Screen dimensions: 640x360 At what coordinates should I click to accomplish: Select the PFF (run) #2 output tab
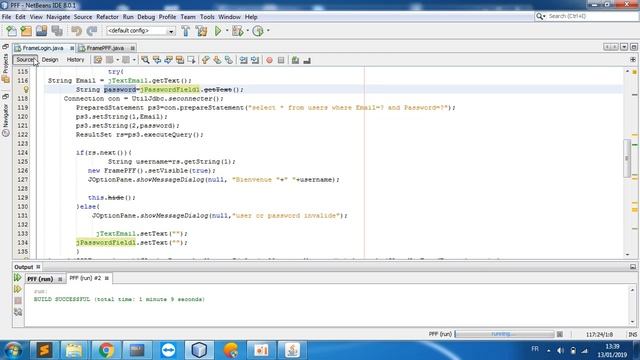pyautogui.click(x=85, y=278)
